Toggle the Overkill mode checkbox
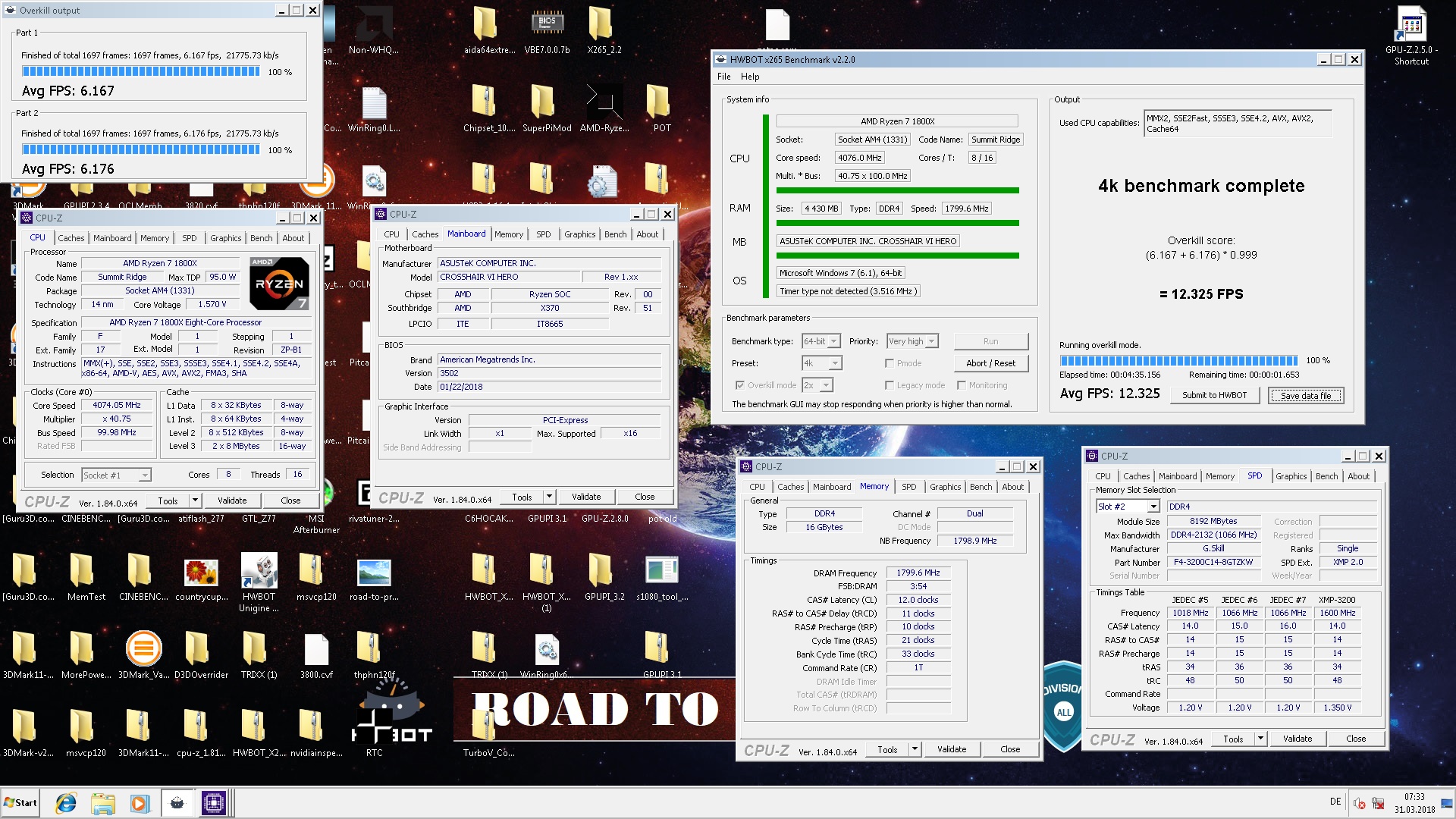The width and height of the screenshot is (1456, 819). pyautogui.click(x=739, y=385)
